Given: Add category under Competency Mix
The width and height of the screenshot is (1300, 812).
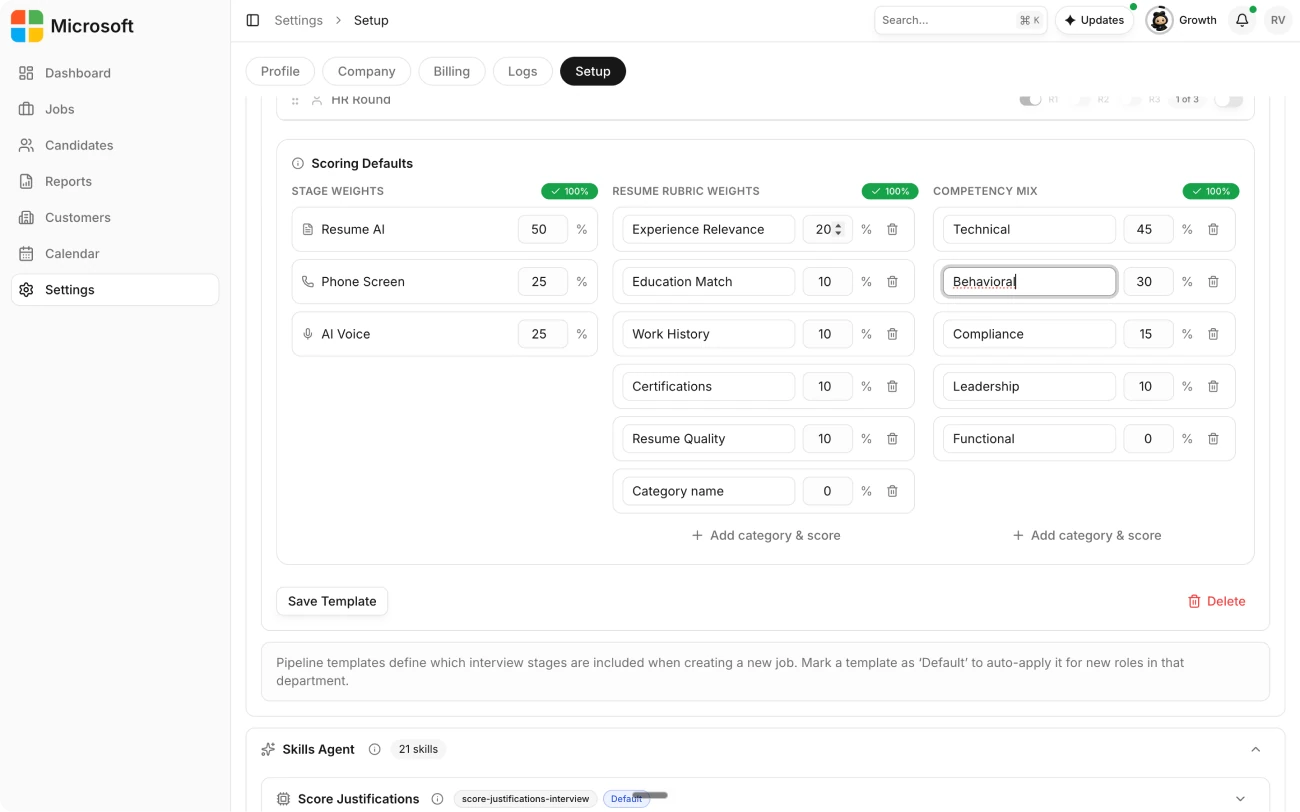Looking at the screenshot, I should click(x=1087, y=535).
